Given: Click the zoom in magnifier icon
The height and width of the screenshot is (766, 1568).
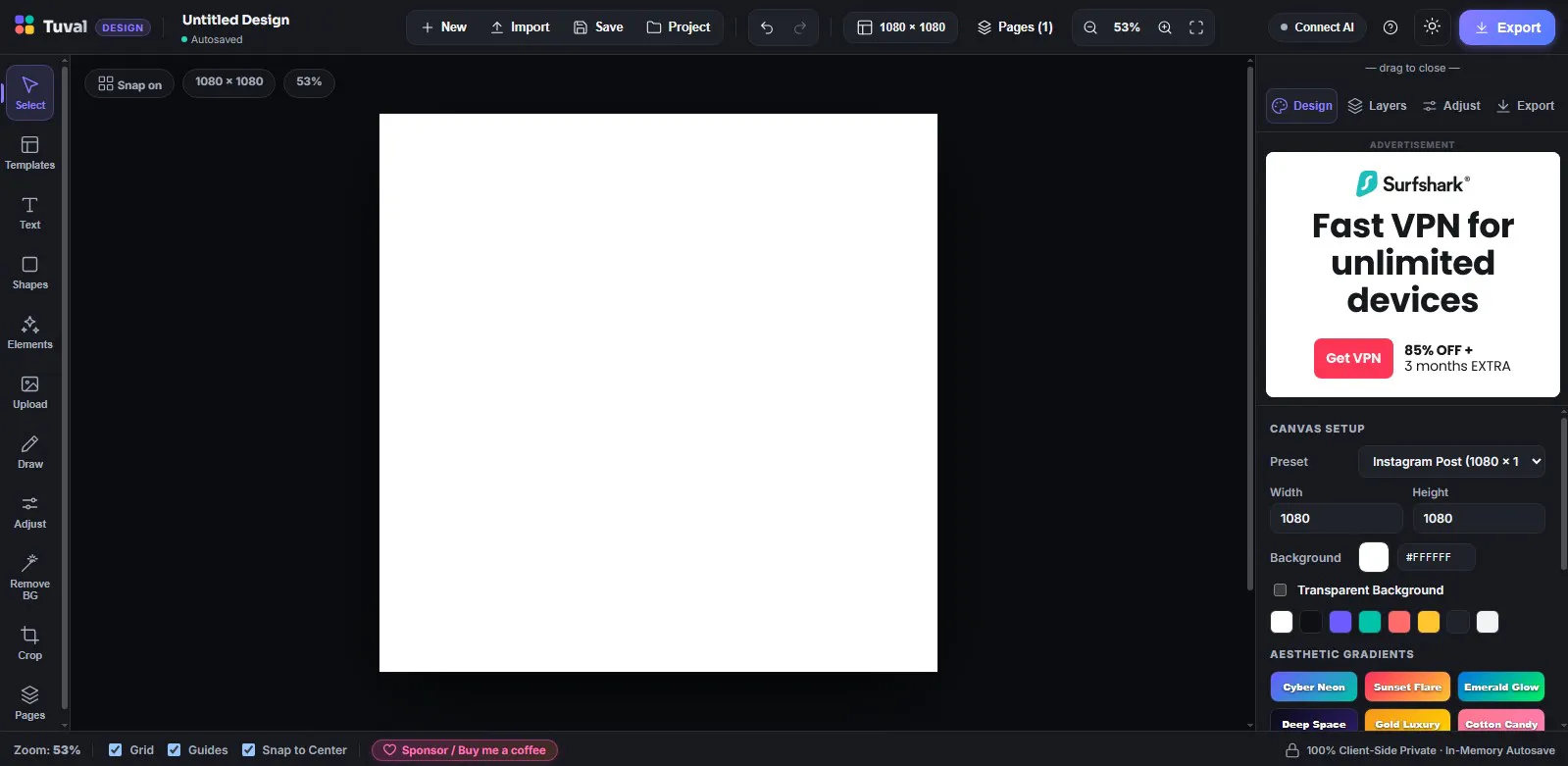Looking at the screenshot, I should point(1165,27).
